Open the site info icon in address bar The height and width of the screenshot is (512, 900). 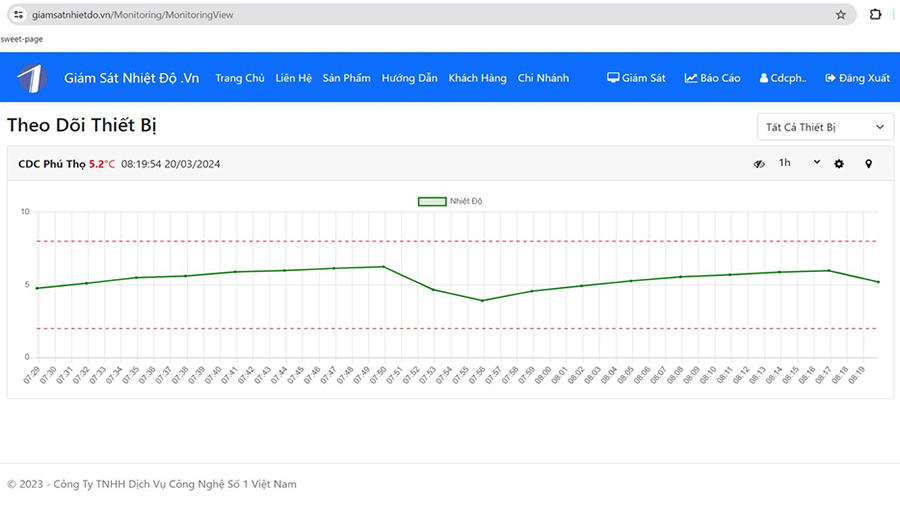18,15
